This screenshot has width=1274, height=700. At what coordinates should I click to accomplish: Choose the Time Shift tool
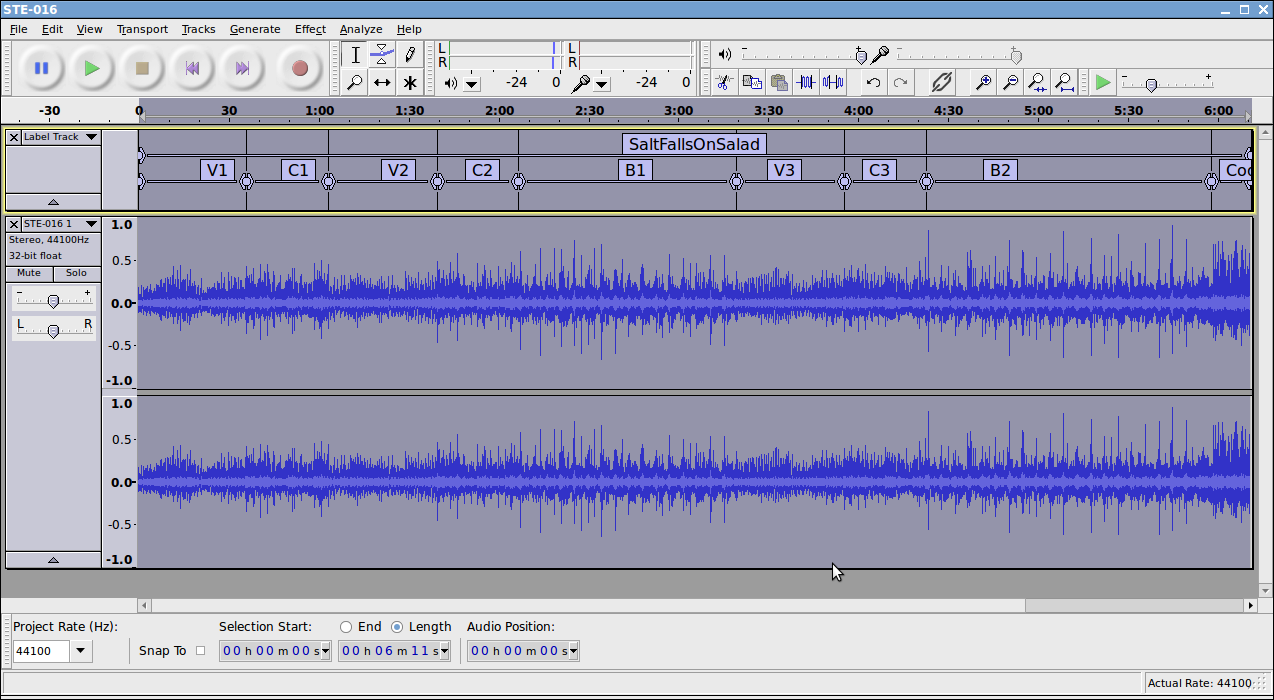click(x=381, y=82)
